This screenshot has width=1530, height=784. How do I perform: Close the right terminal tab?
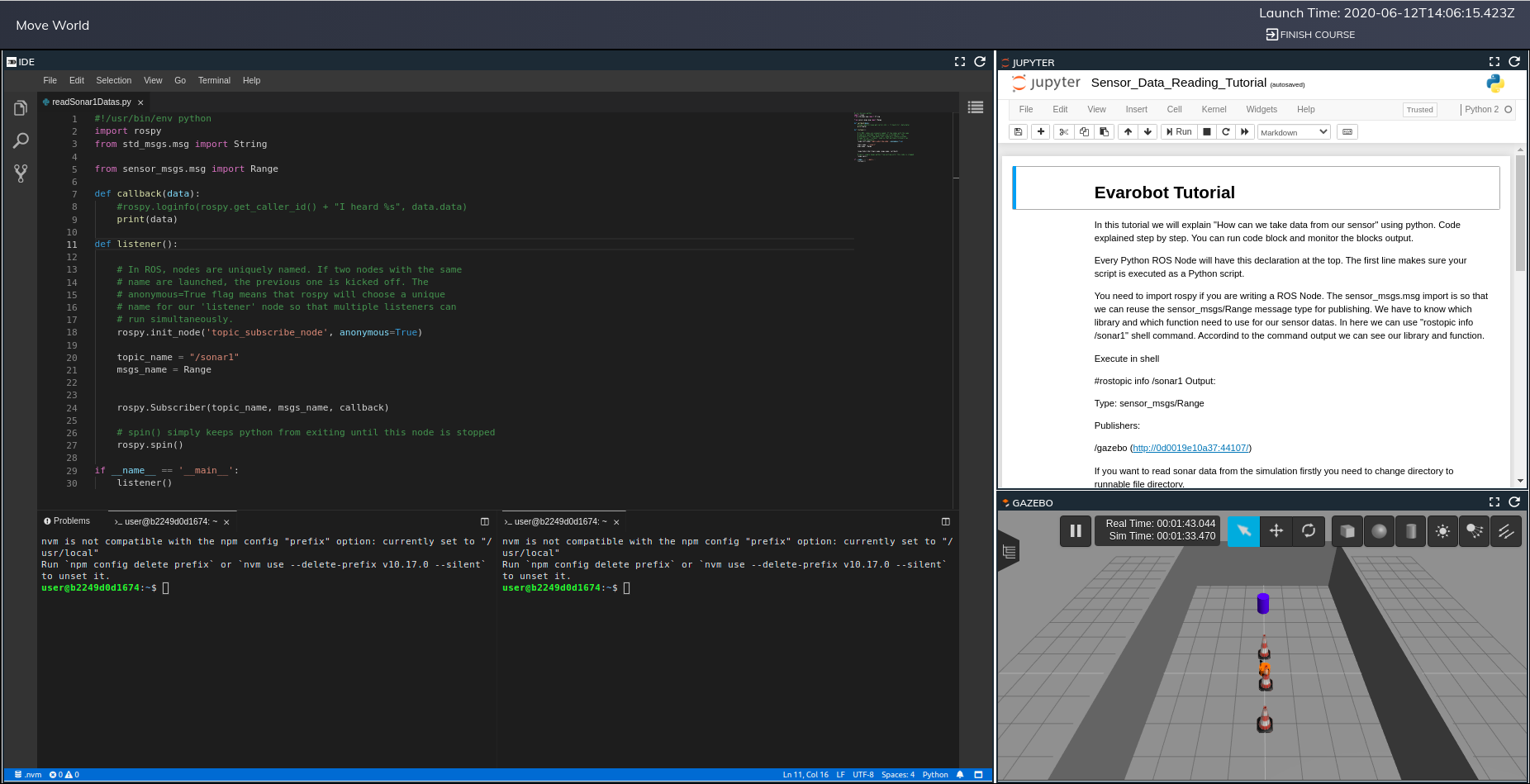(x=616, y=522)
